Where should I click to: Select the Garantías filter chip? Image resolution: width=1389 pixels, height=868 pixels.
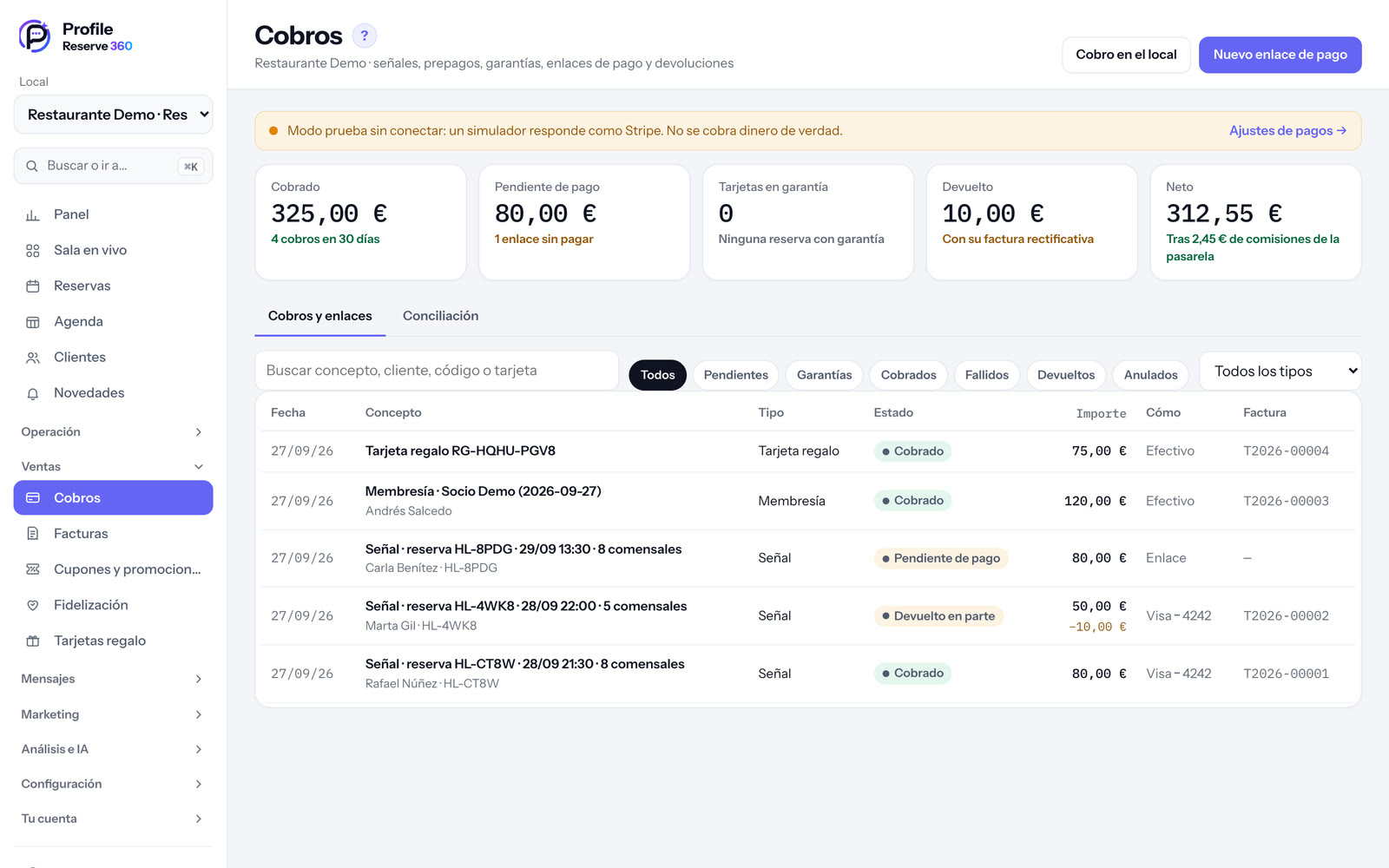click(x=824, y=375)
